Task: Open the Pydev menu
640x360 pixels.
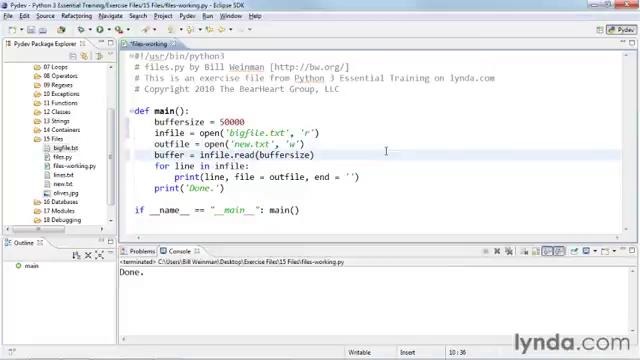Action: click(187, 16)
